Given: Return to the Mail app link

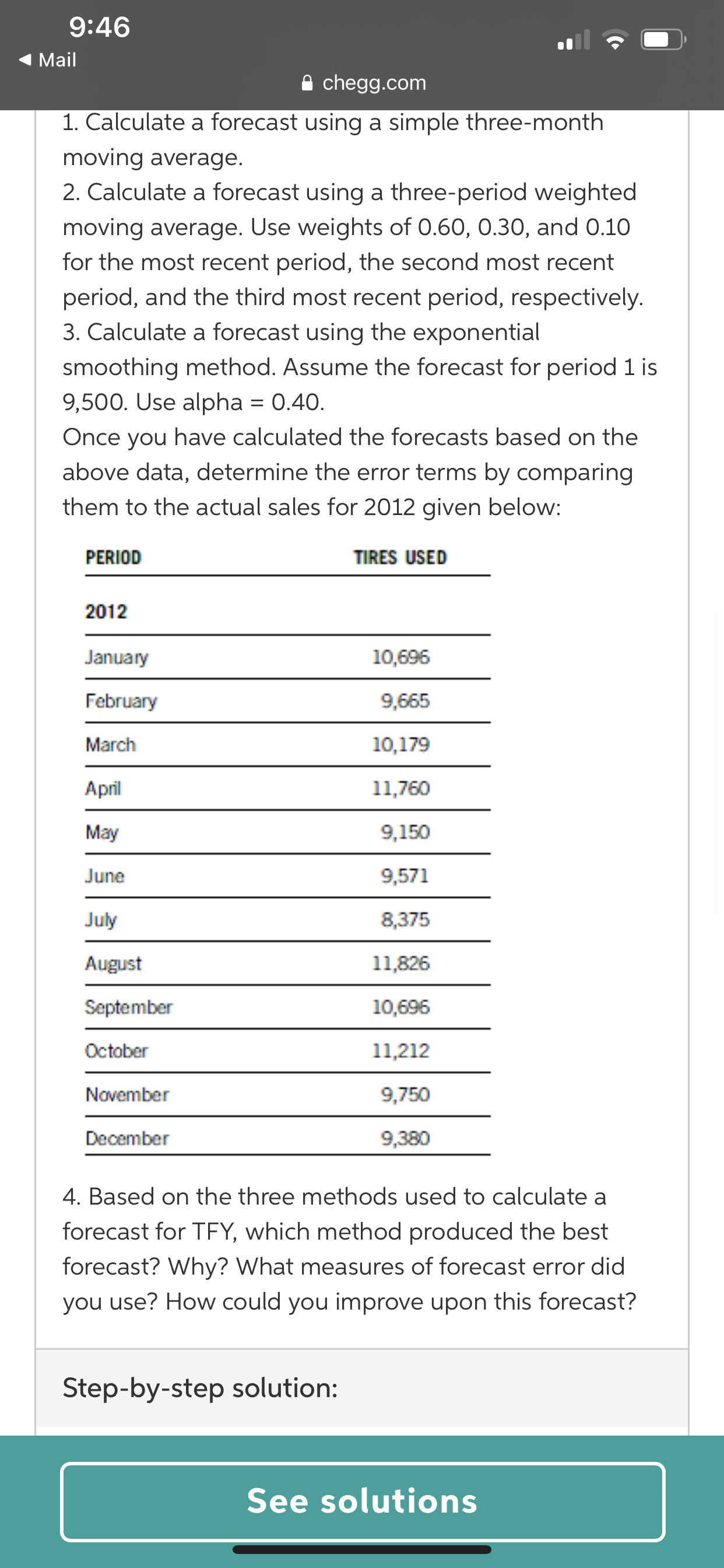Looking at the screenshot, I should [47, 60].
